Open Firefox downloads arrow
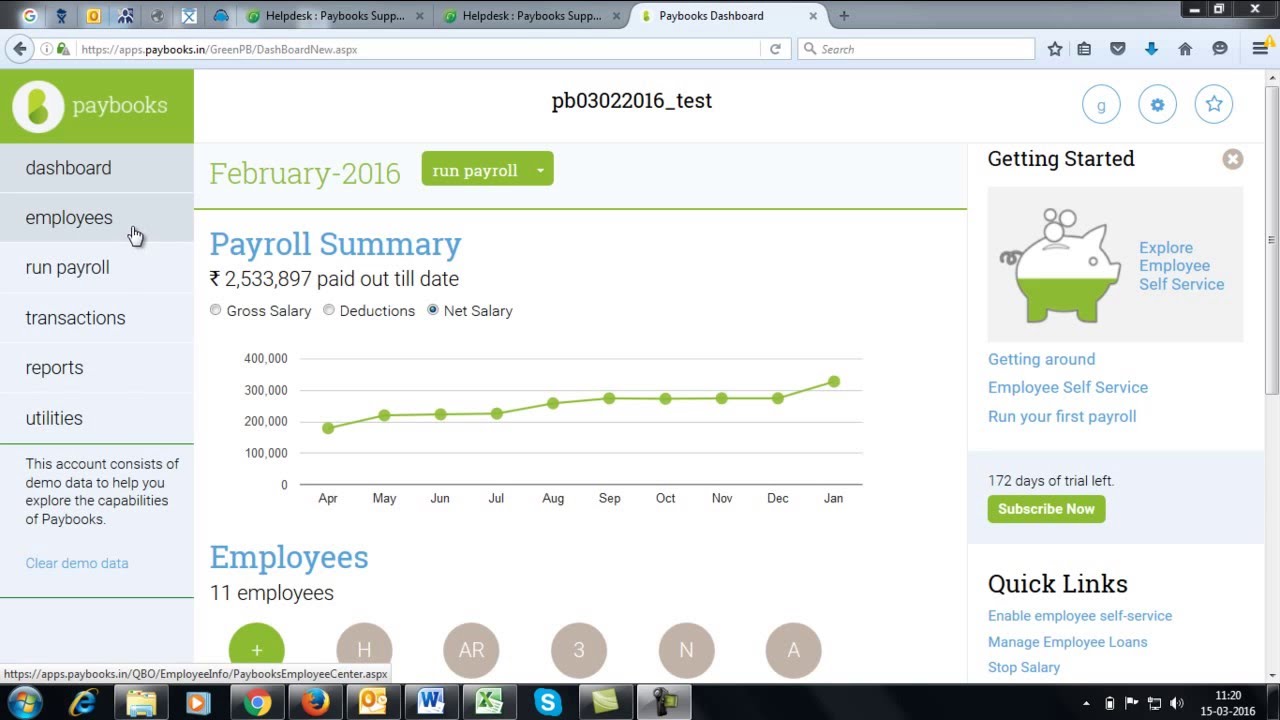The width and height of the screenshot is (1280, 720). pos(1151,49)
